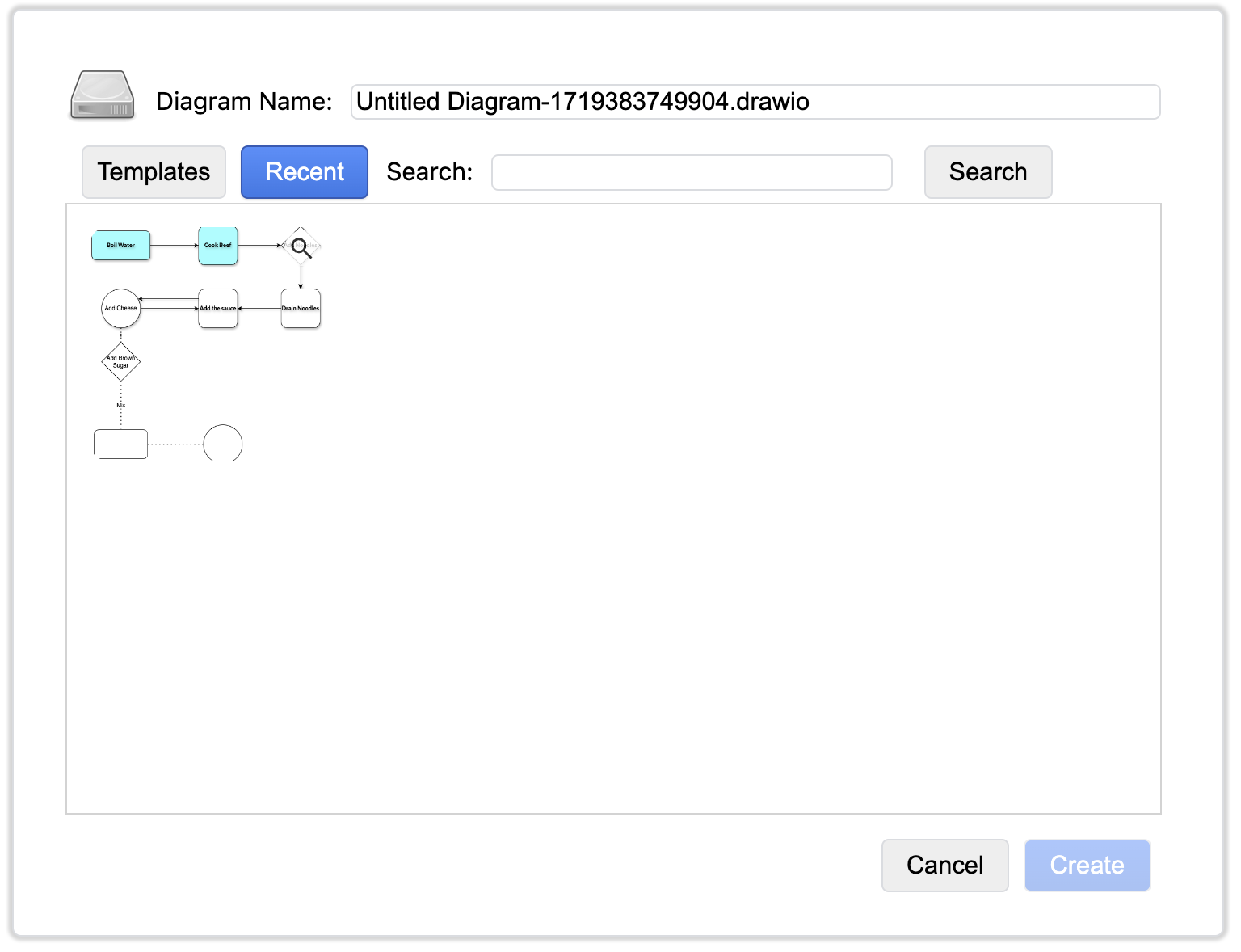Screen dimensions: 1241x952
Task: Select the Cook Beef shape in preview
Action: tap(217, 246)
